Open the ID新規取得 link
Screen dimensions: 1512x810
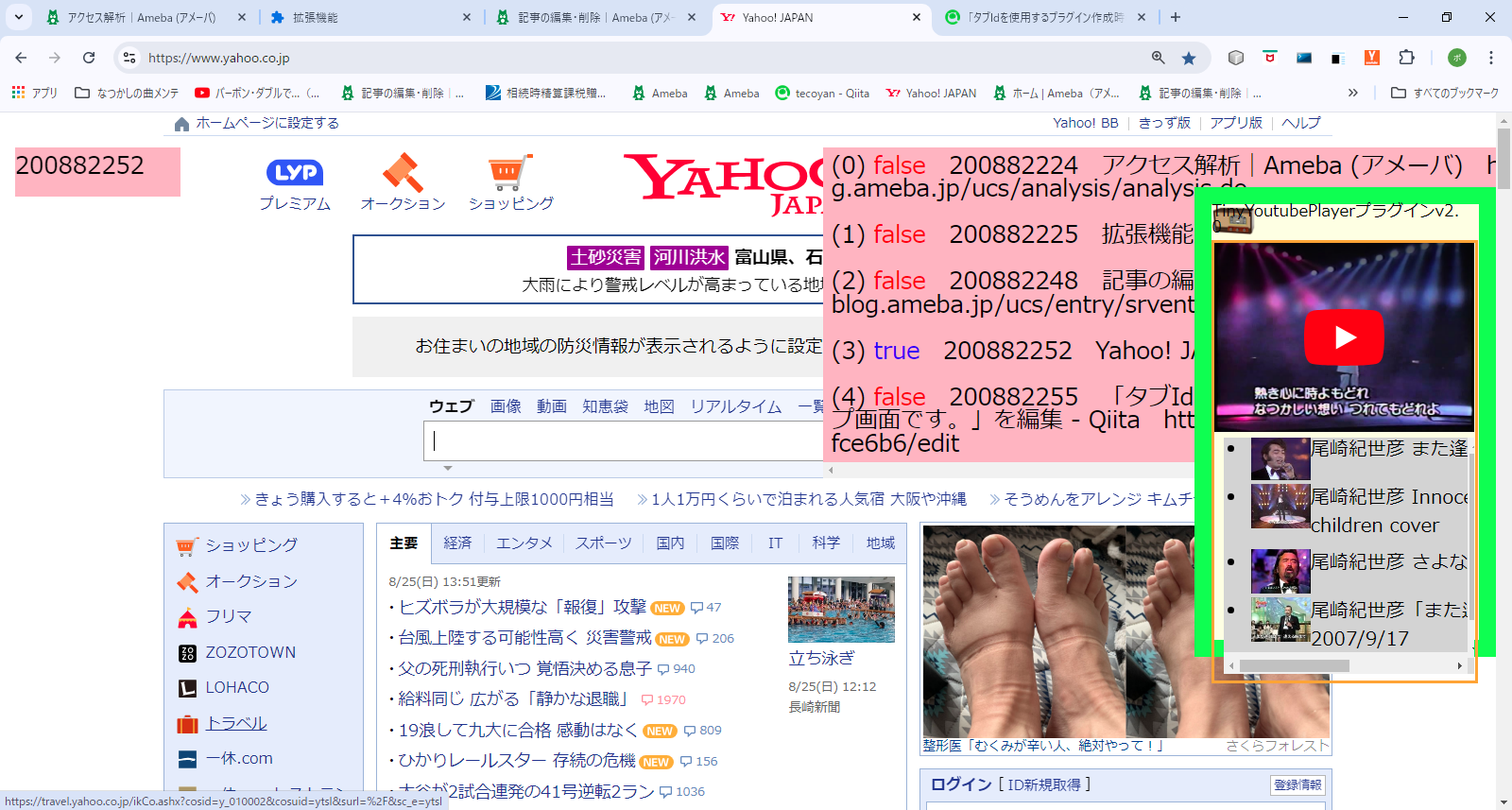coord(1043,784)
